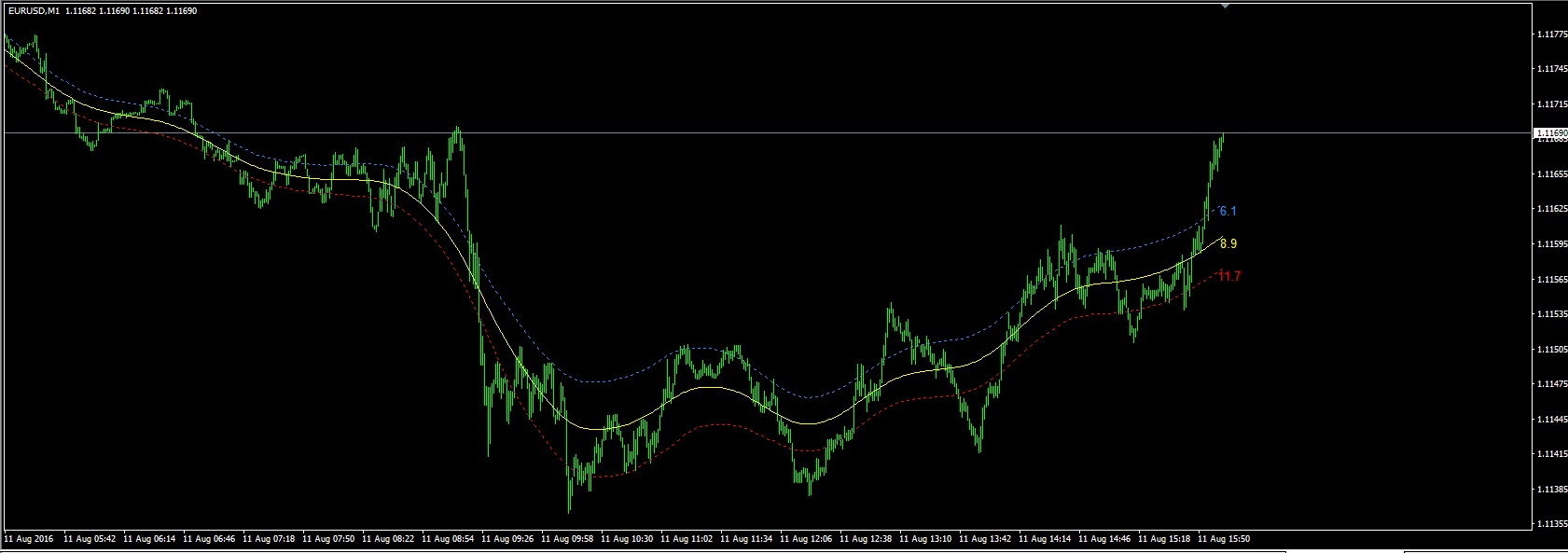Click the 11 Aug 07:18 time label

point(270,539)
